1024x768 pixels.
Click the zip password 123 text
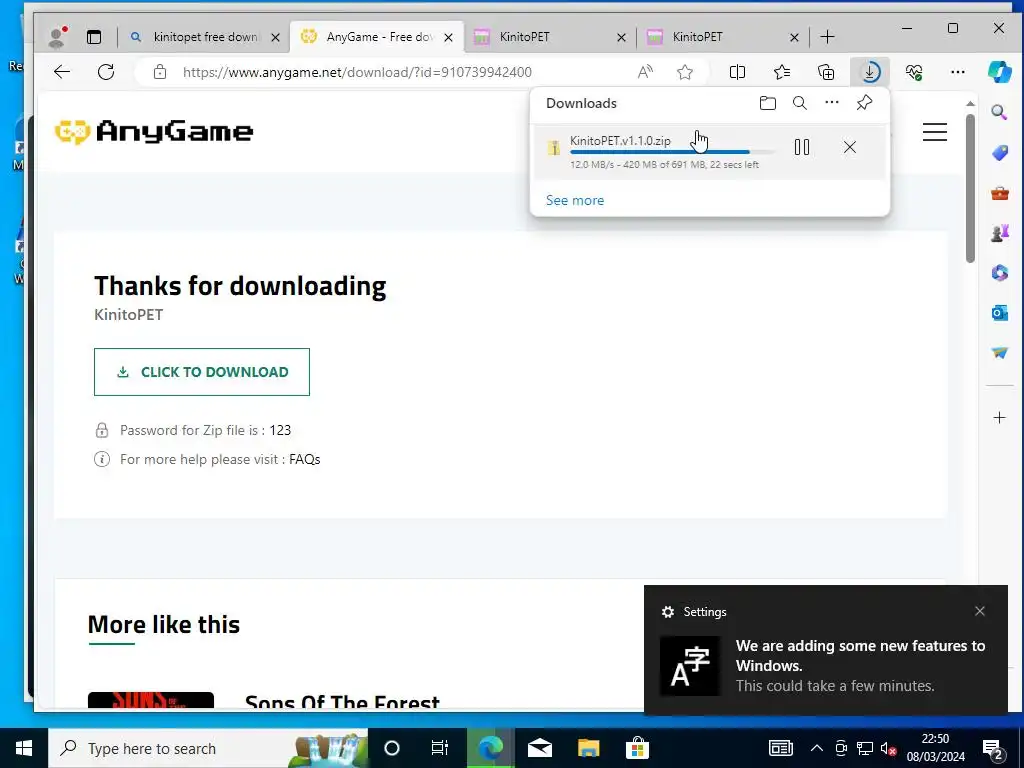280,430
